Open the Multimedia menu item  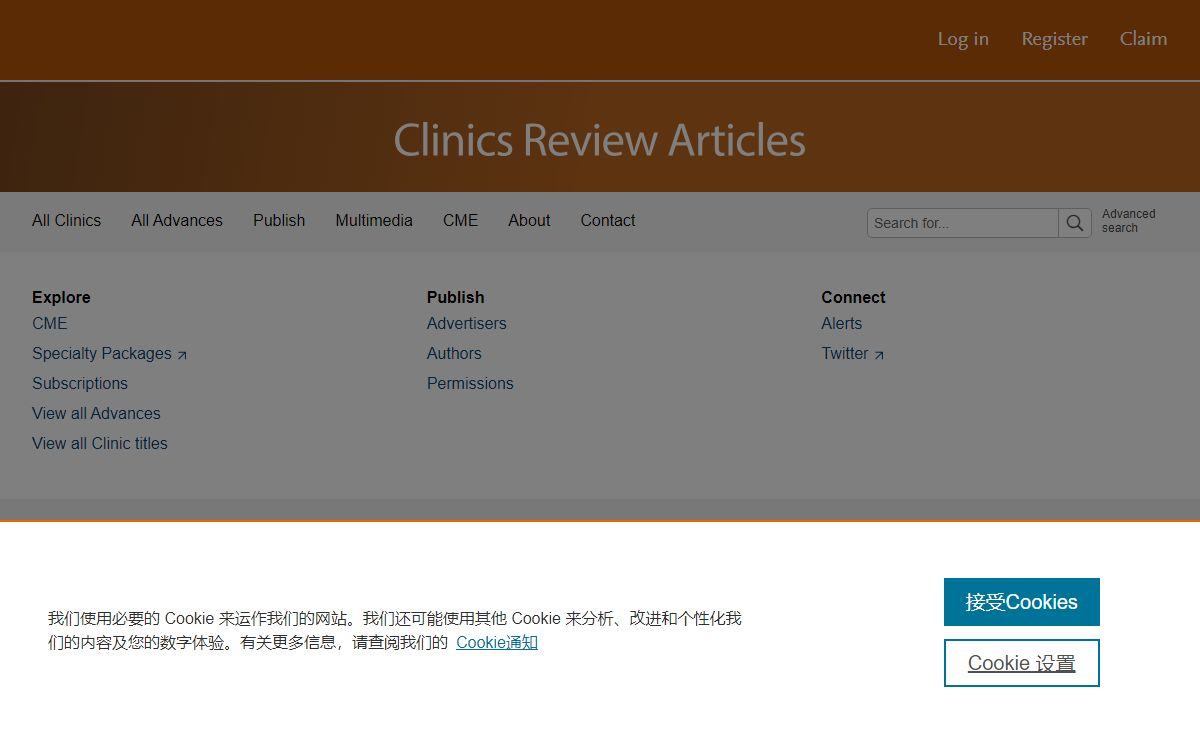pos(374,221)
